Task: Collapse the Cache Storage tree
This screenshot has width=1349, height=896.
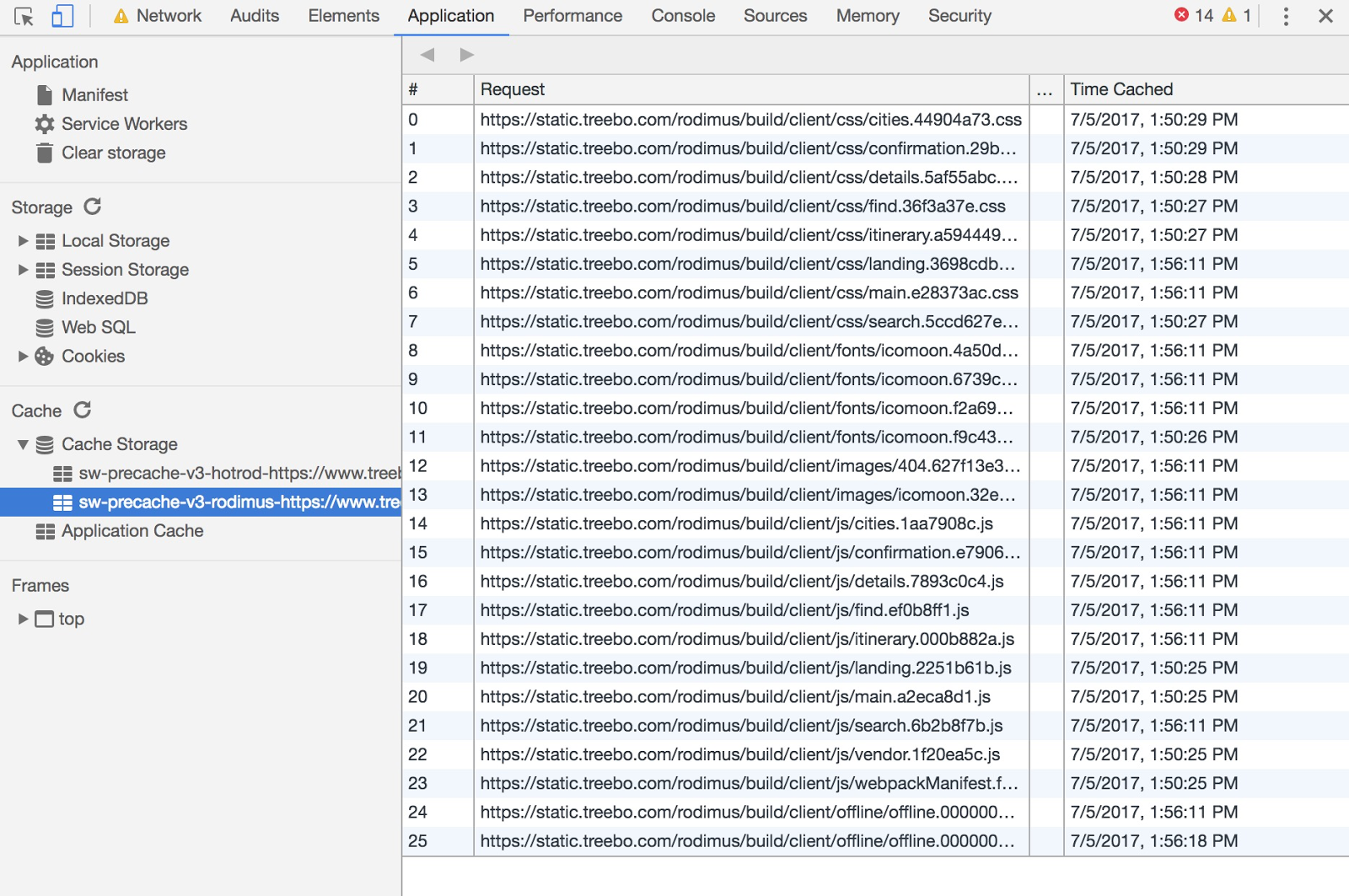Action: (x=23, y=444)
